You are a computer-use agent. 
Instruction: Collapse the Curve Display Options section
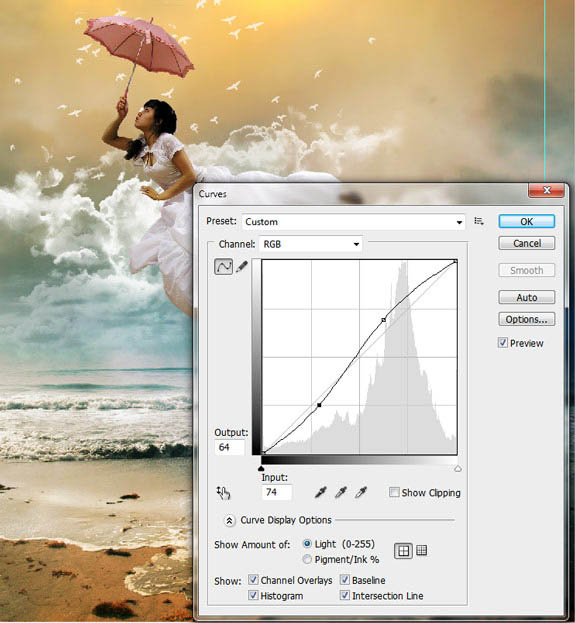pos(229,520)
